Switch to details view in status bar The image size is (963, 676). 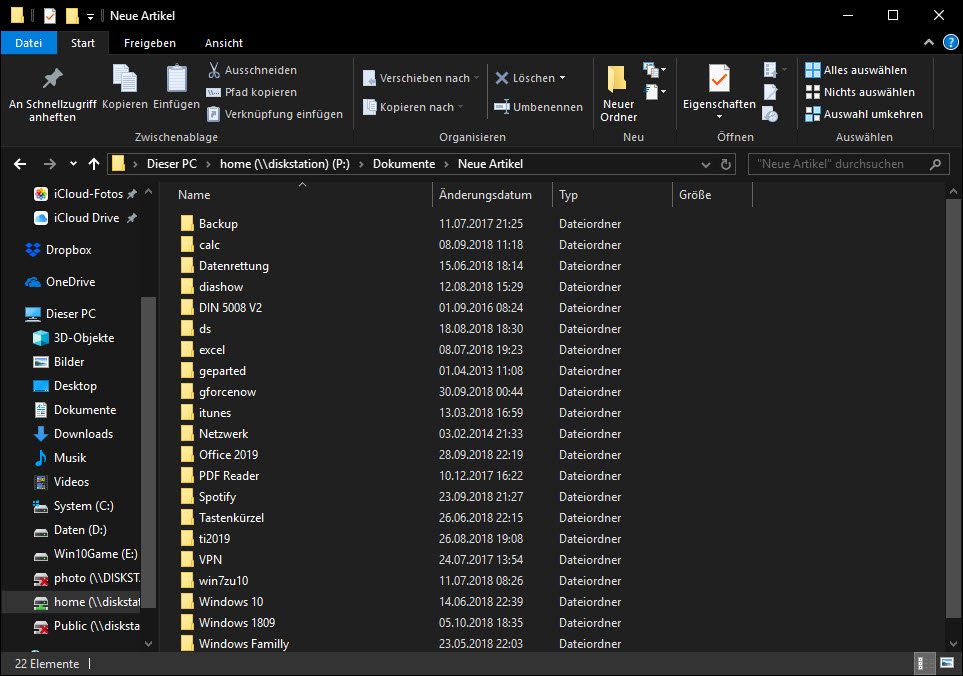pyautogui.click(x=920, y=663)
